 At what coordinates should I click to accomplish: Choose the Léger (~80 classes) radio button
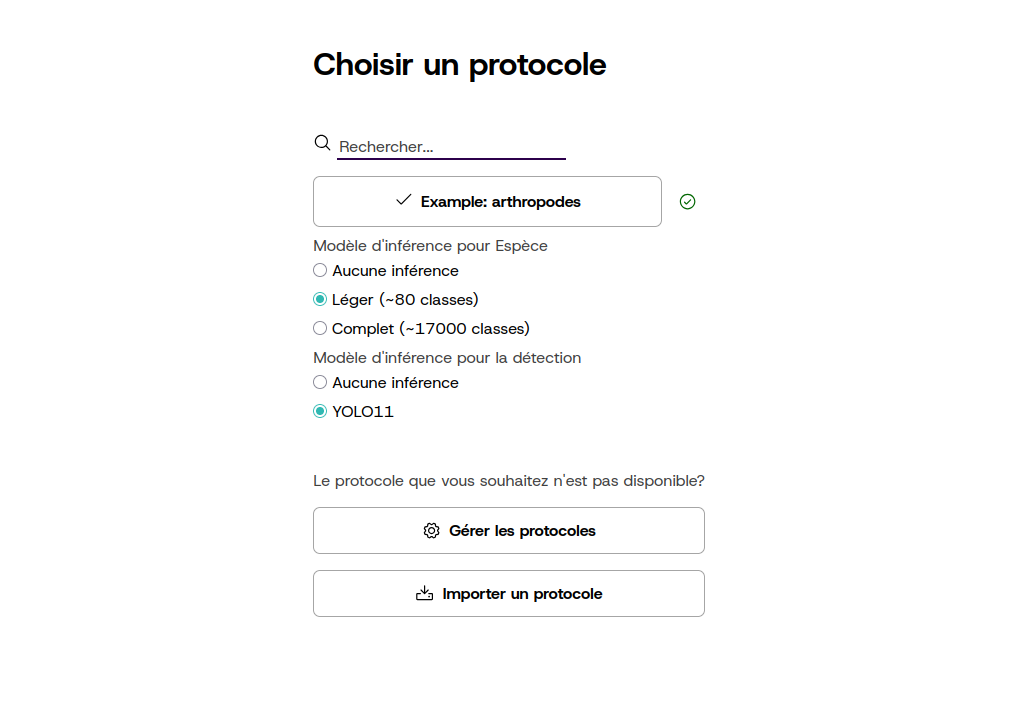pos(320,299)
